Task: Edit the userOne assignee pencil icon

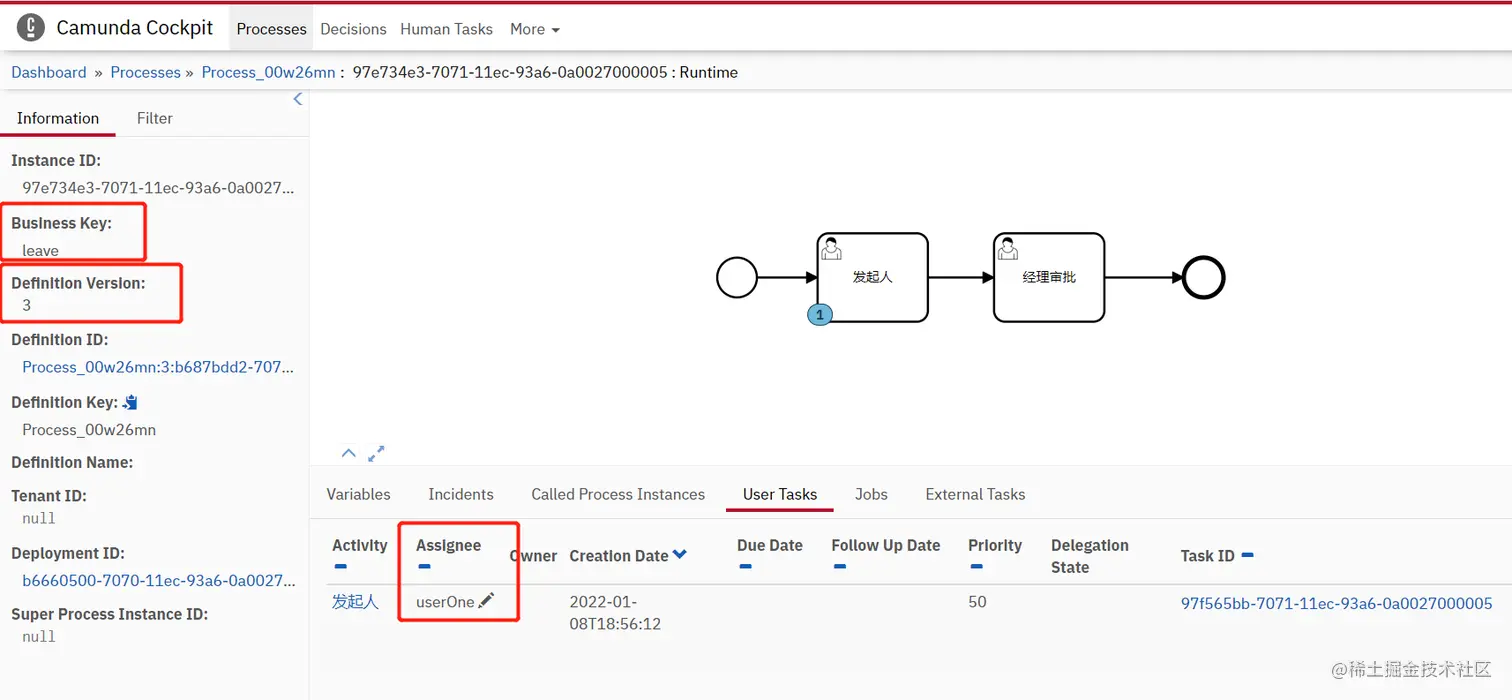Action: pyautogui.click(x=486, y=601)
